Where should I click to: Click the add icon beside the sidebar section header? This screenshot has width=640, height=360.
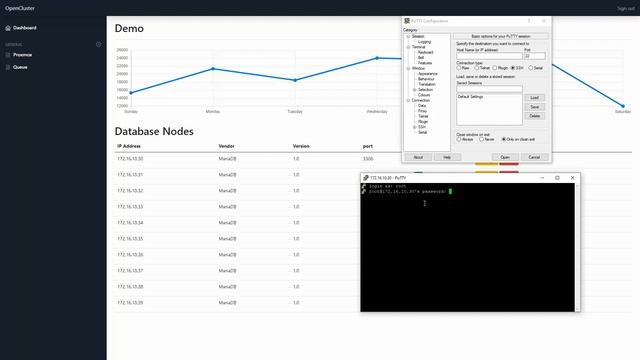click(98, 44)
